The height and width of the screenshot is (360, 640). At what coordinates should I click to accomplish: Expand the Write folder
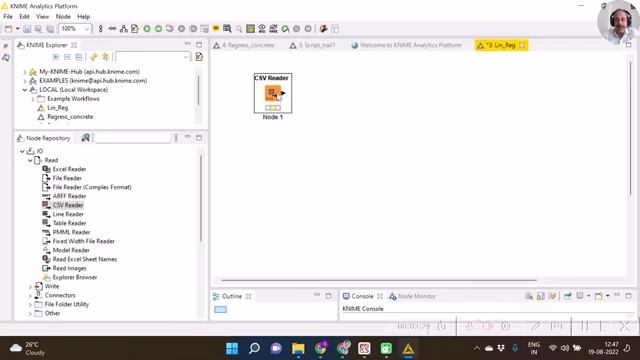pos(30,287)
